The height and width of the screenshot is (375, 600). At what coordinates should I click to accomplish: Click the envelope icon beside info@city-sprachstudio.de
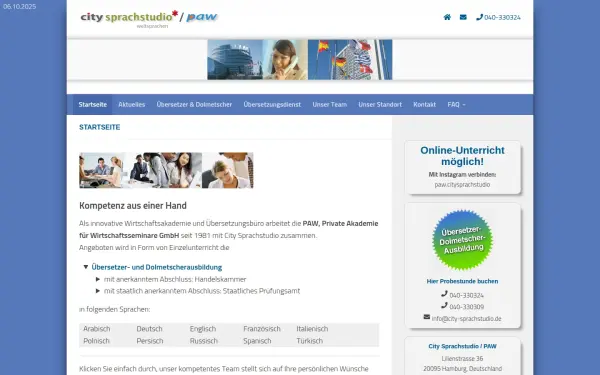[427, 317]
